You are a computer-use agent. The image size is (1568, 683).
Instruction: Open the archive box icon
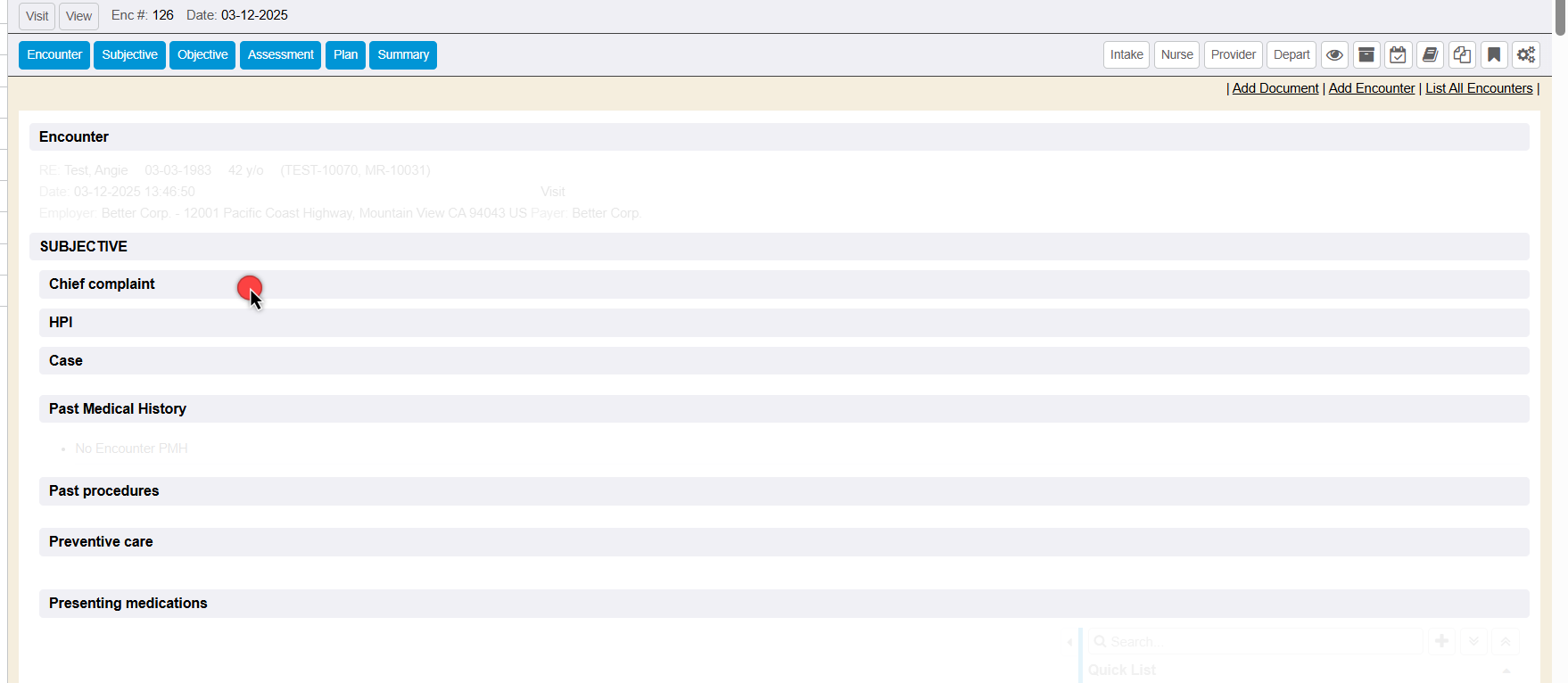coord(1366,55)
